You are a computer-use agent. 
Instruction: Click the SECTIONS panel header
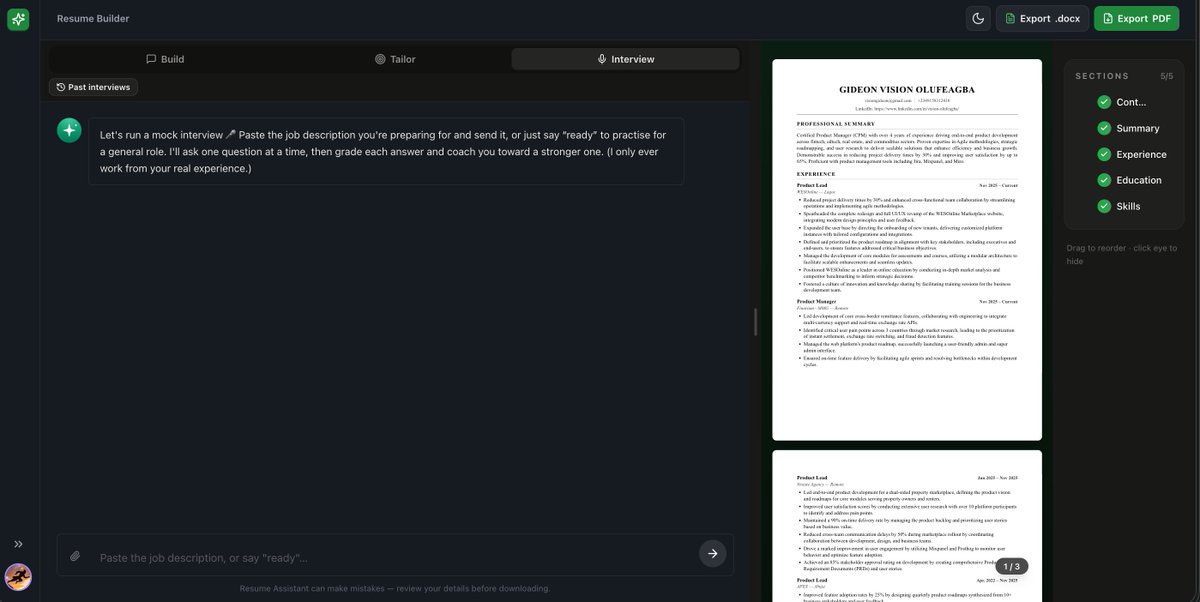(1102, 76)
